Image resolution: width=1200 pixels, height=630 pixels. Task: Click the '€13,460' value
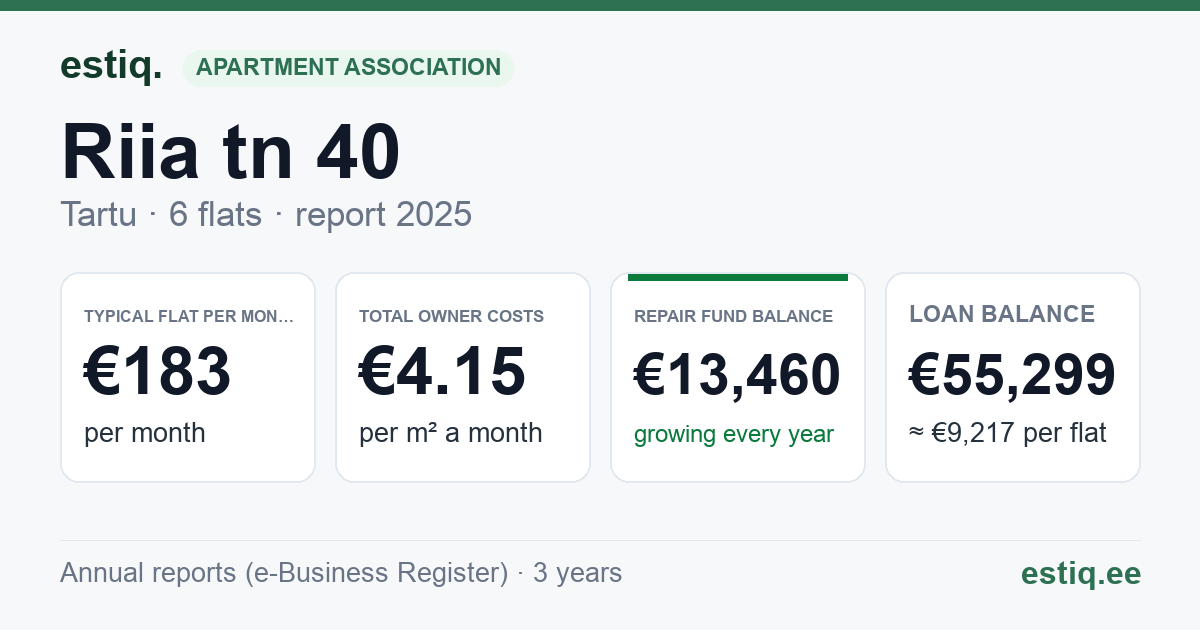pos(737,376)
